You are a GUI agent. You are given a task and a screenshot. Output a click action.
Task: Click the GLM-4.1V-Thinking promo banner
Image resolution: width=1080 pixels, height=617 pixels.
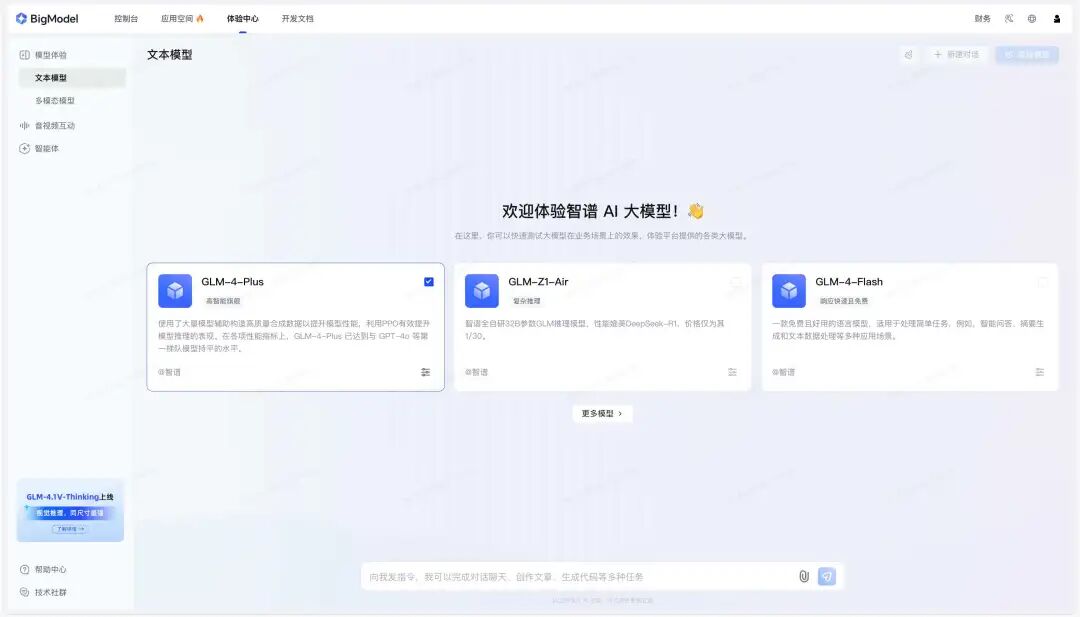point(70,510)
